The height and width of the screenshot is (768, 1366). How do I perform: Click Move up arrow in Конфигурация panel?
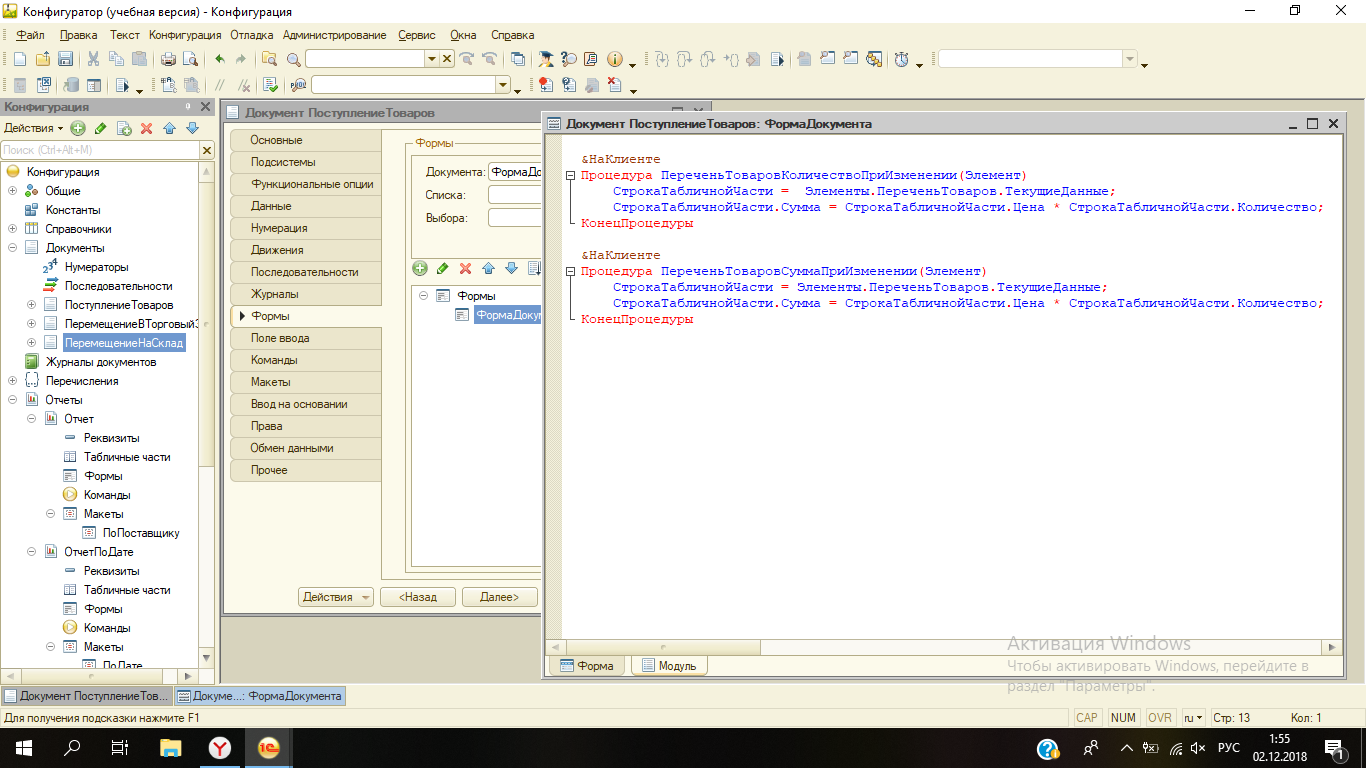pyautogui.click(x=169, y=128)
